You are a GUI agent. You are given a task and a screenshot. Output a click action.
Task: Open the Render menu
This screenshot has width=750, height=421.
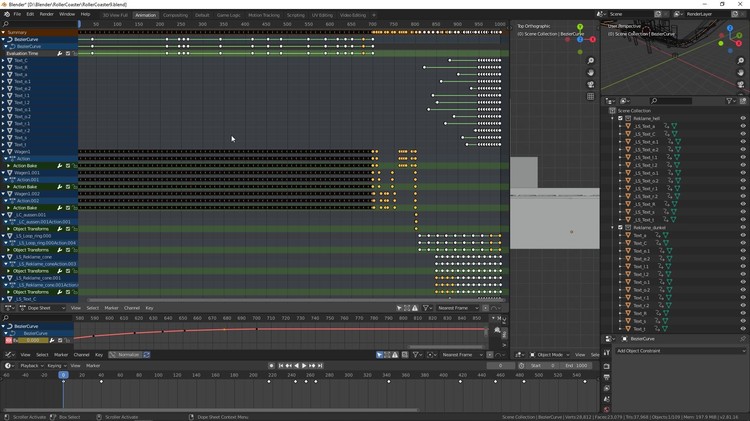46,15
